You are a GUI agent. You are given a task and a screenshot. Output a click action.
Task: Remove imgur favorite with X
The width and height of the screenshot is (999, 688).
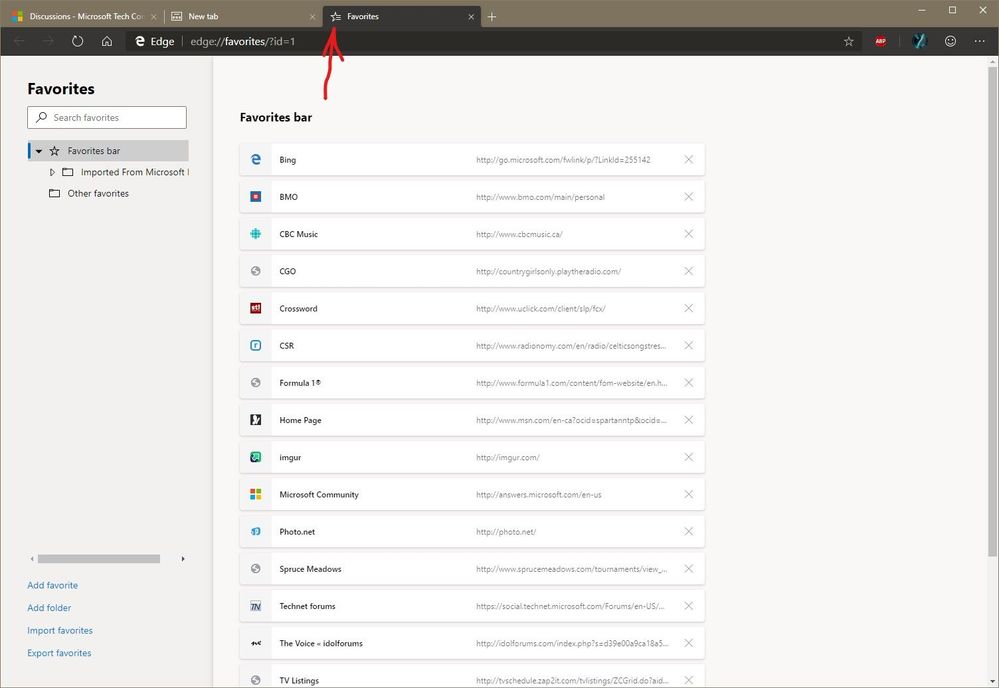pos(689,457)
